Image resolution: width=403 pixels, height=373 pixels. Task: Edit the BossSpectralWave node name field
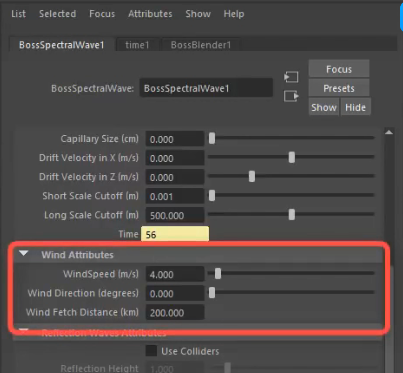[x=206, y=88]
